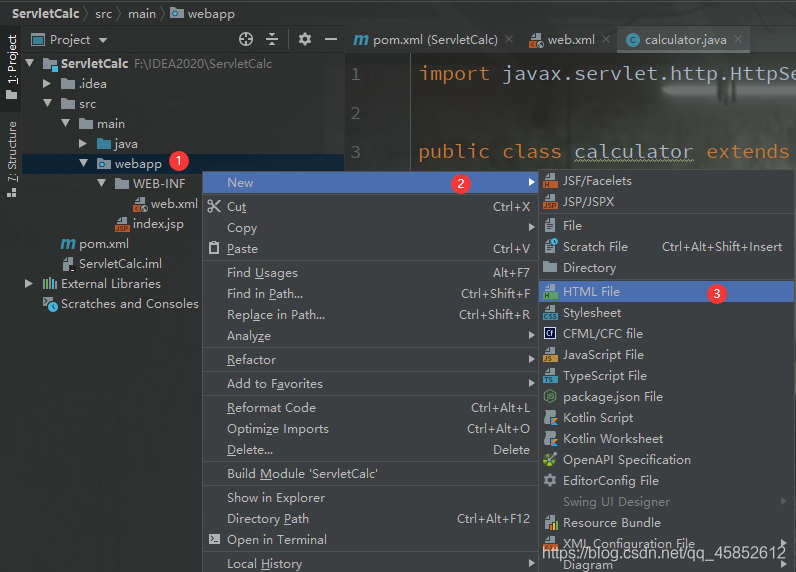Choose Copy from context menu
This screenshot has height=572, width=796.
(x=370, y=227)
